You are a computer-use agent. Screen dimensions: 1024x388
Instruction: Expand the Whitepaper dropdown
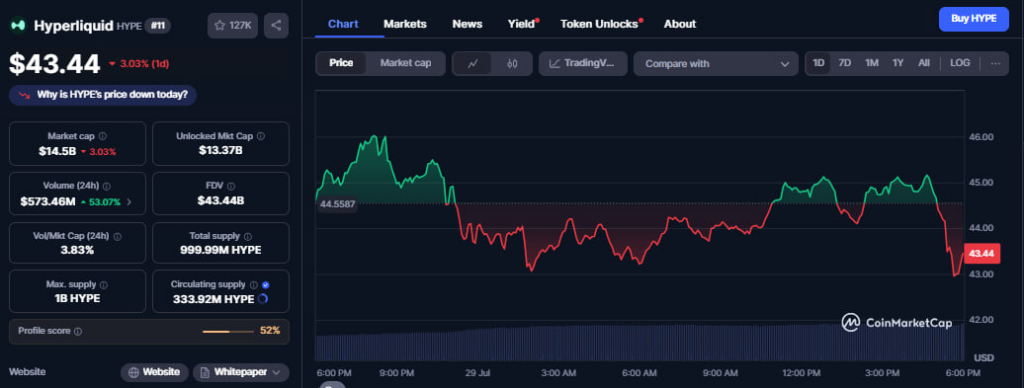tap(240, 372)
